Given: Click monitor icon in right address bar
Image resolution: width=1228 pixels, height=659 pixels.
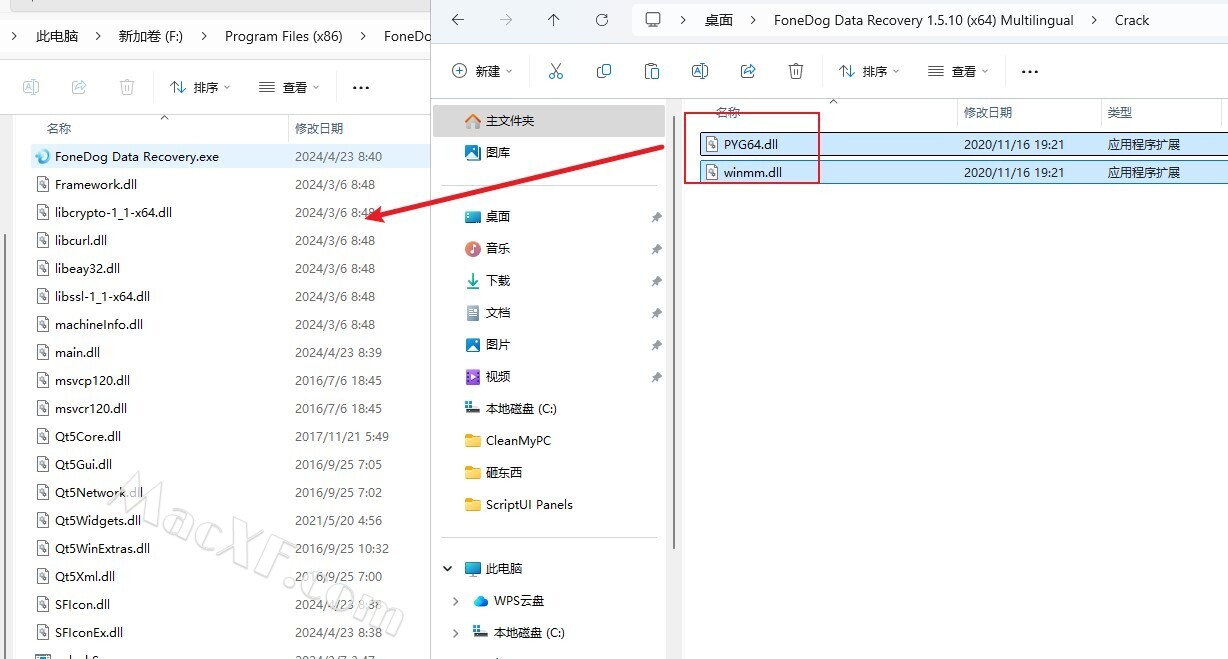Looking at the screenshot, I should [x=653, y=20].
